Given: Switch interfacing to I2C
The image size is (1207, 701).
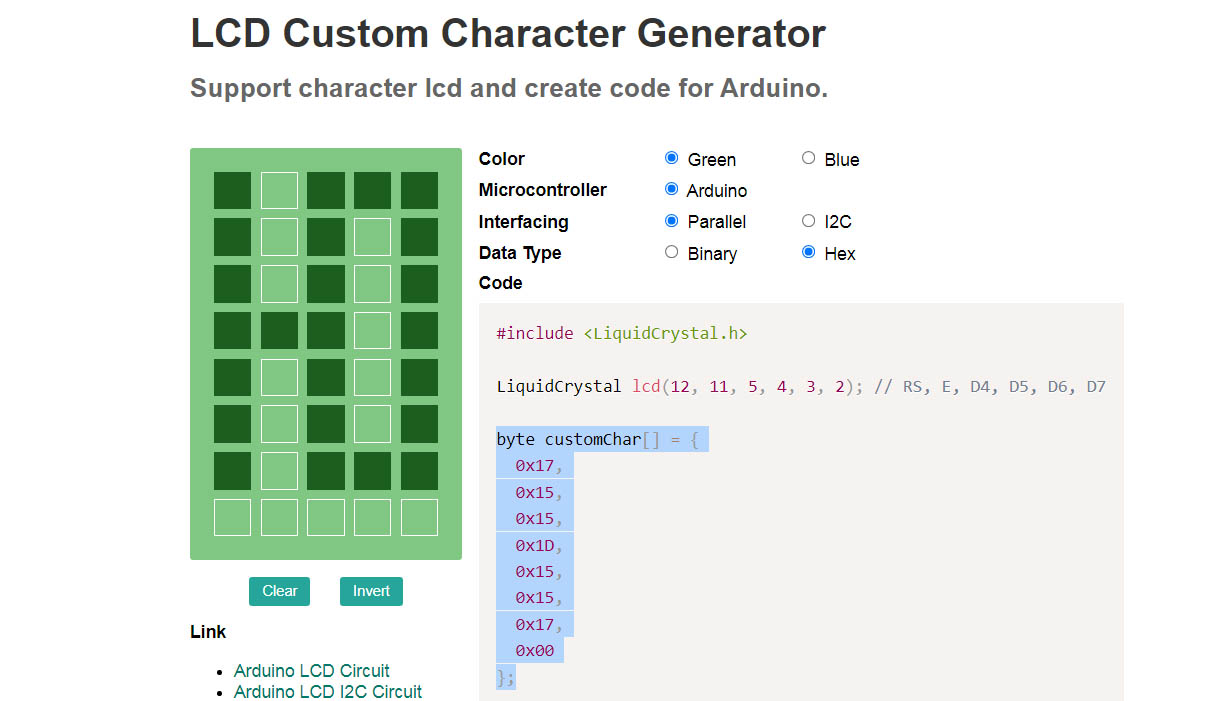Looking at the screenshot, I should click(x=808, y=221).
